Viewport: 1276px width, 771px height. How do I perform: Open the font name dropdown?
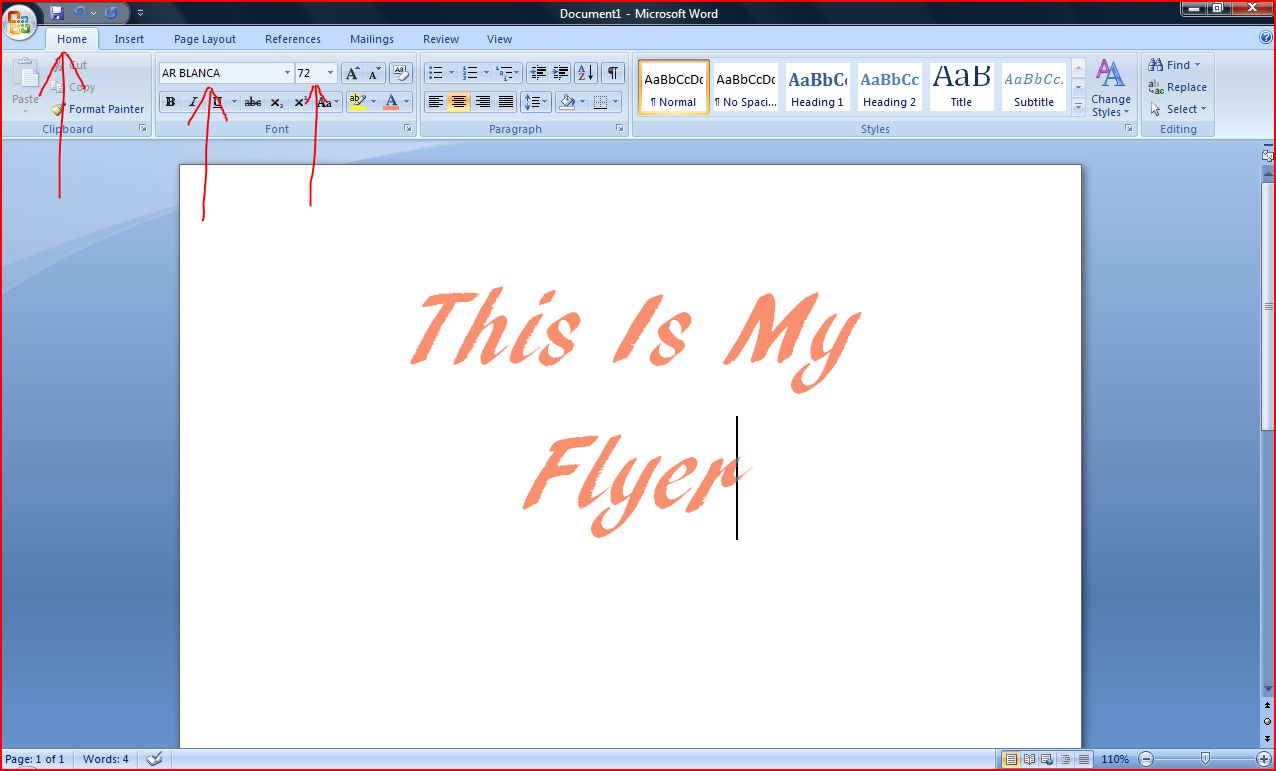click(x=287, y=72)
